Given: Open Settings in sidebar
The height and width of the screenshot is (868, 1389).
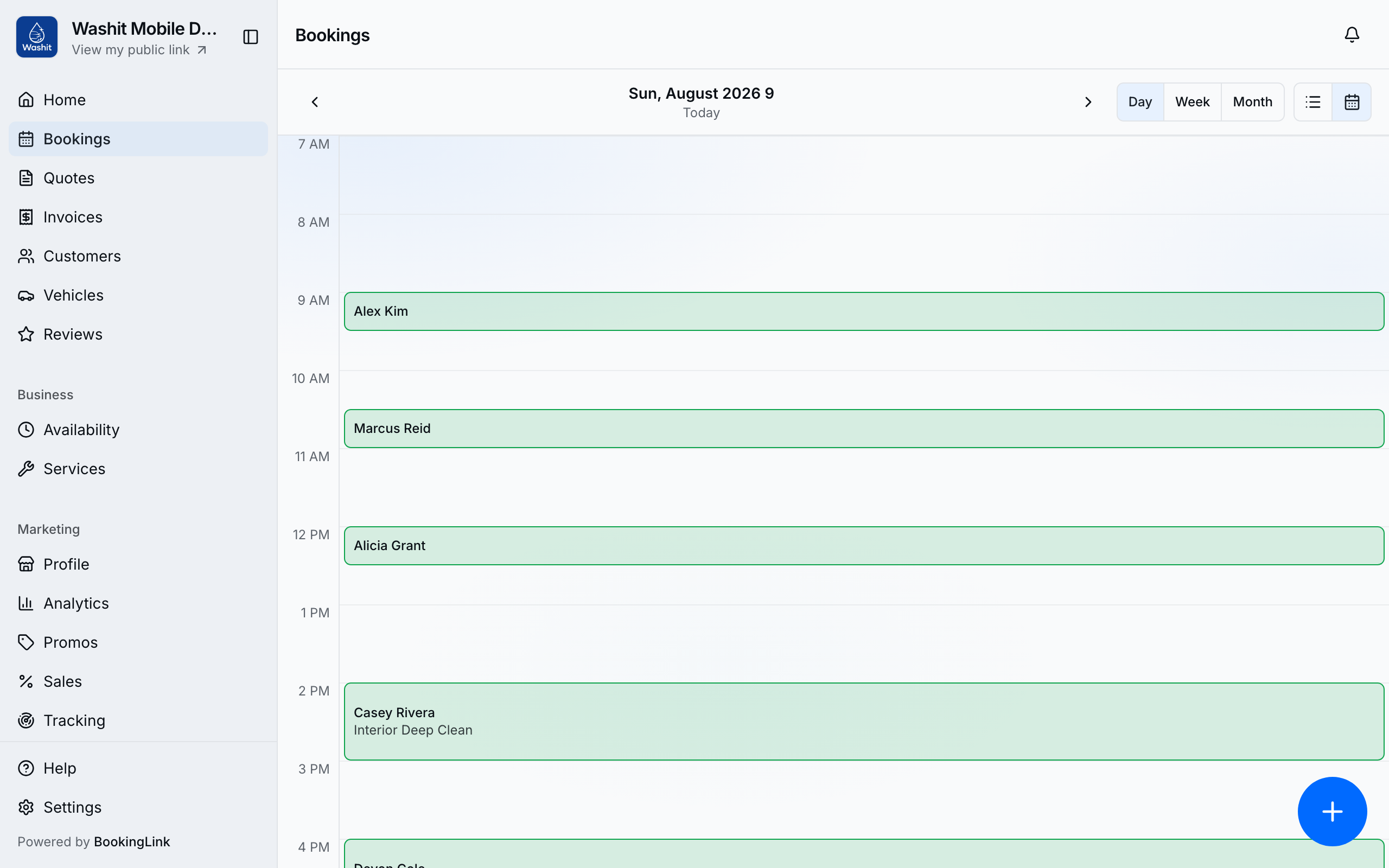Looking at the screenshot, I should 138,807.
